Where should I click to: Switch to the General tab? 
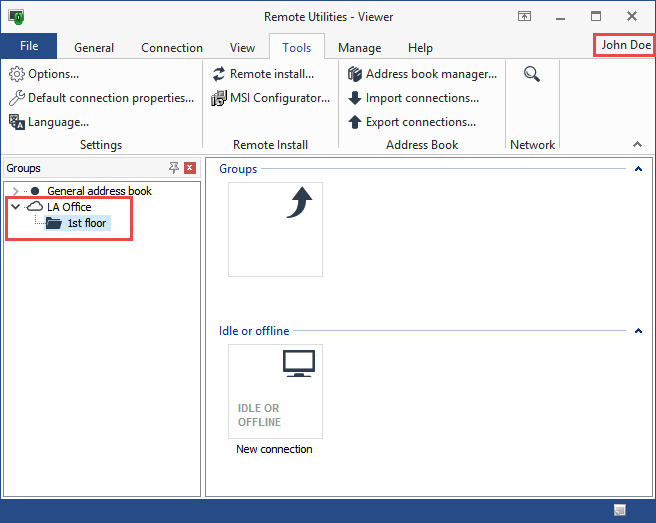point(94,48)
